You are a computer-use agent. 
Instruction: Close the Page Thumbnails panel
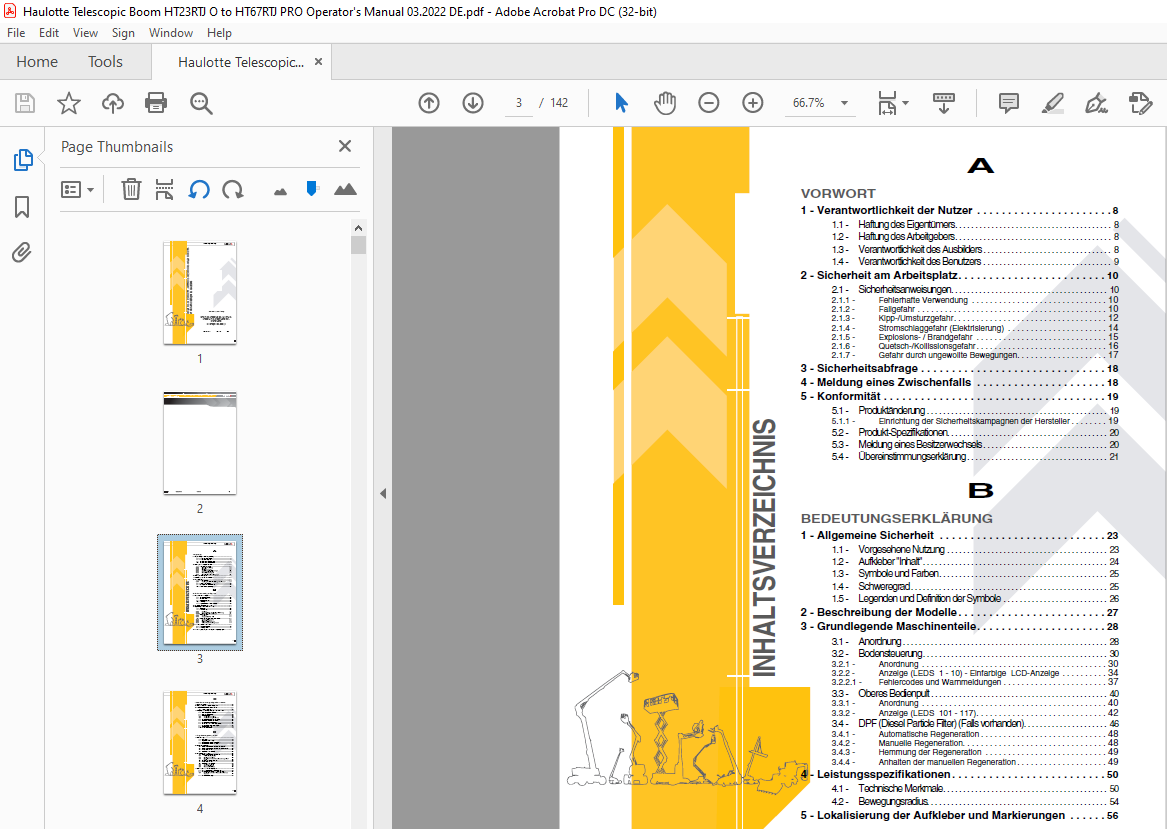[345, 146]
